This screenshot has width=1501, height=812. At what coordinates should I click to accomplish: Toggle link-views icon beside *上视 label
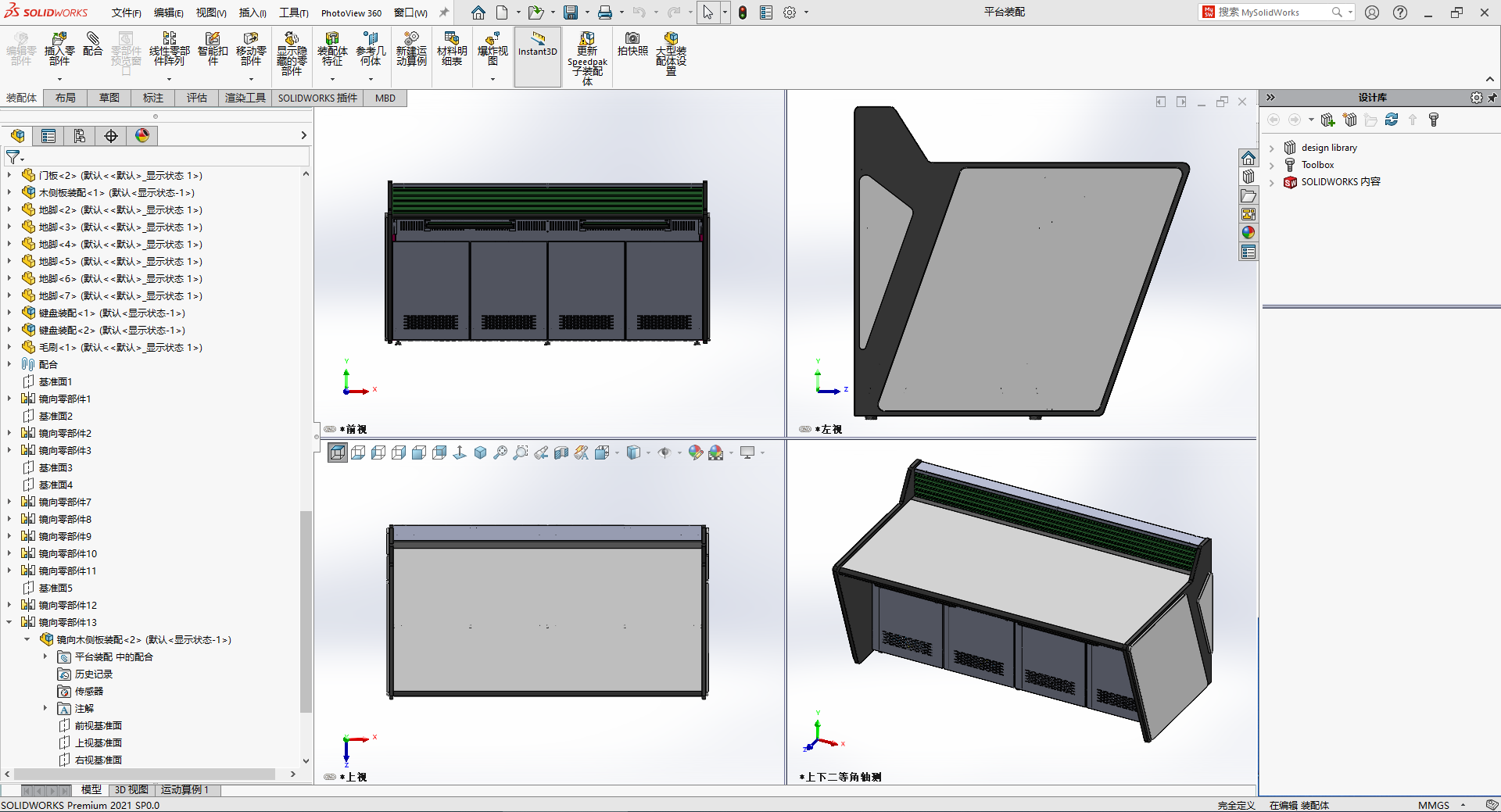click(330, 777)
